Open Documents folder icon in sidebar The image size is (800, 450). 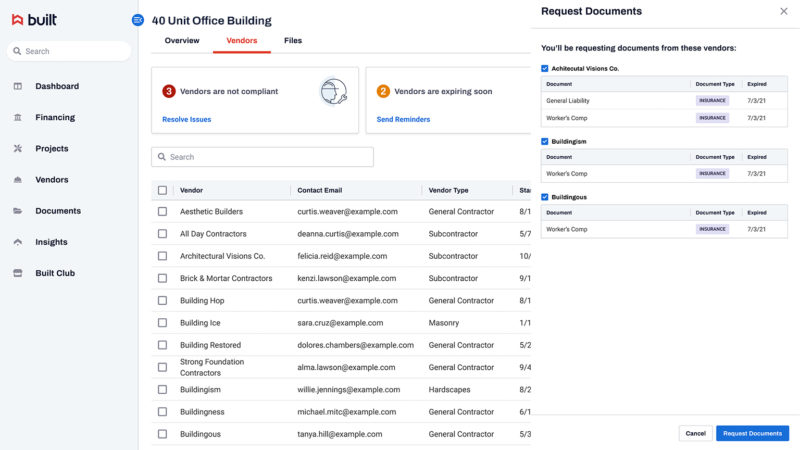click(18, 211)
